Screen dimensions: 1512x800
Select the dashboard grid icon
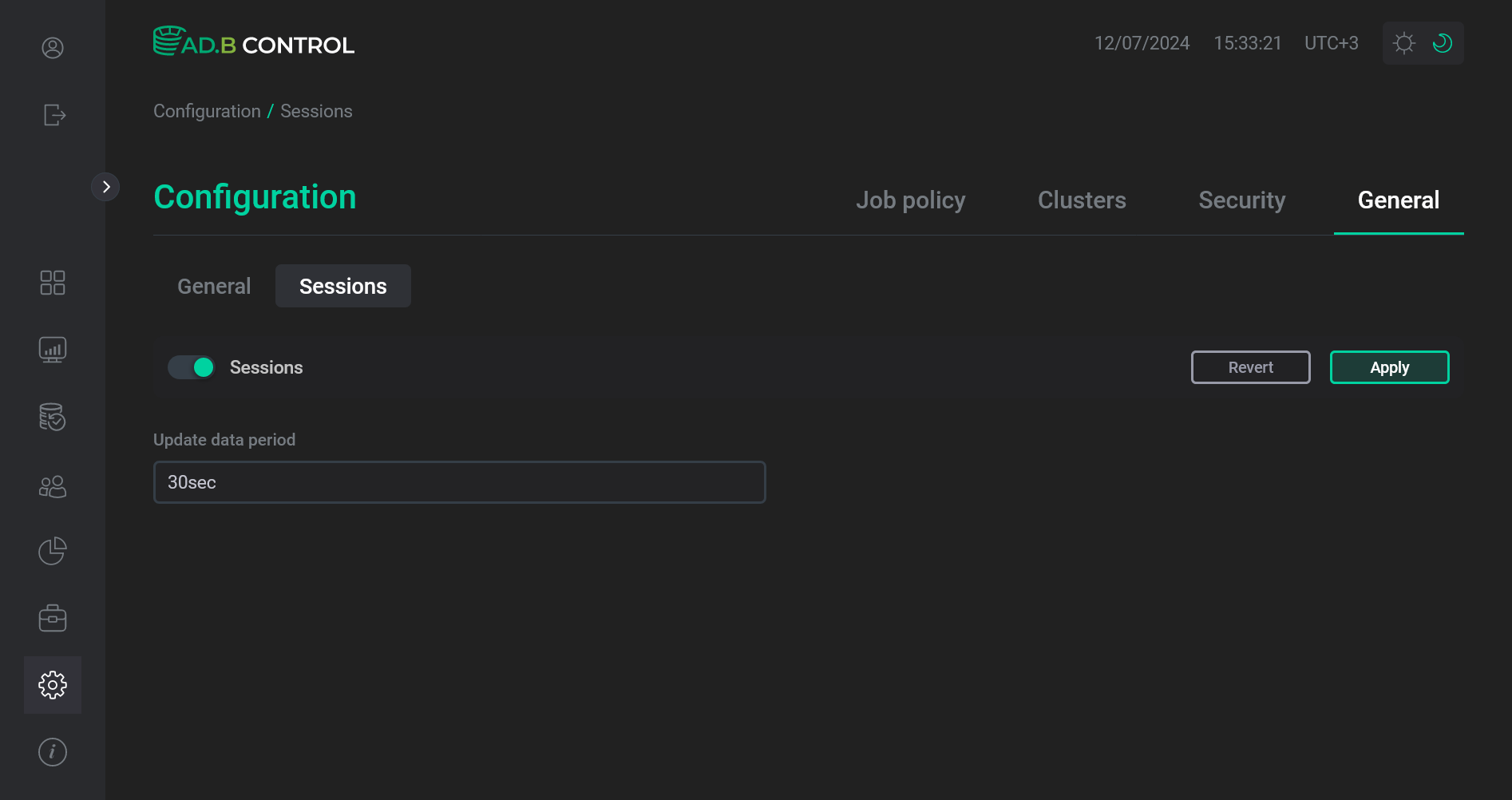[x=52, y=283]
